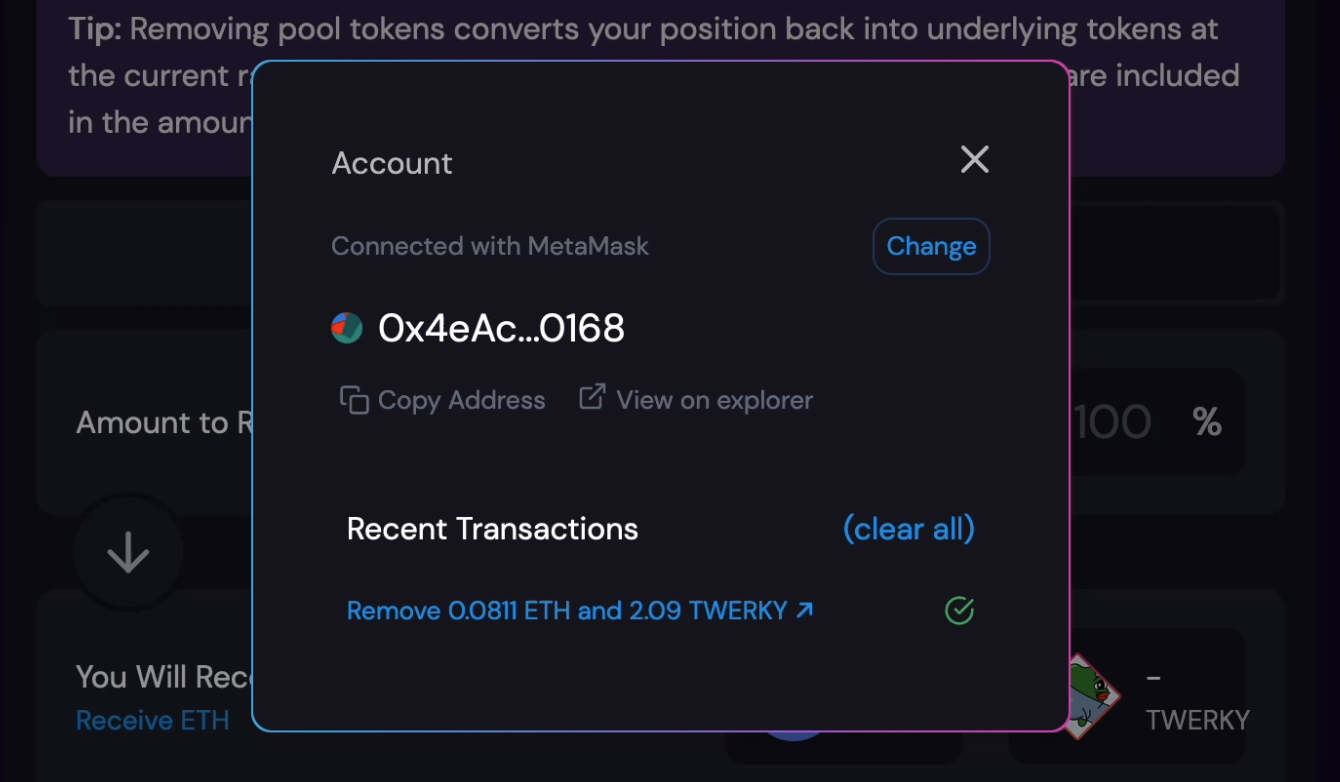Click the Connected with MetaMask label
This screenshot has width=1340, height=782.
click(x=490, y=246)
